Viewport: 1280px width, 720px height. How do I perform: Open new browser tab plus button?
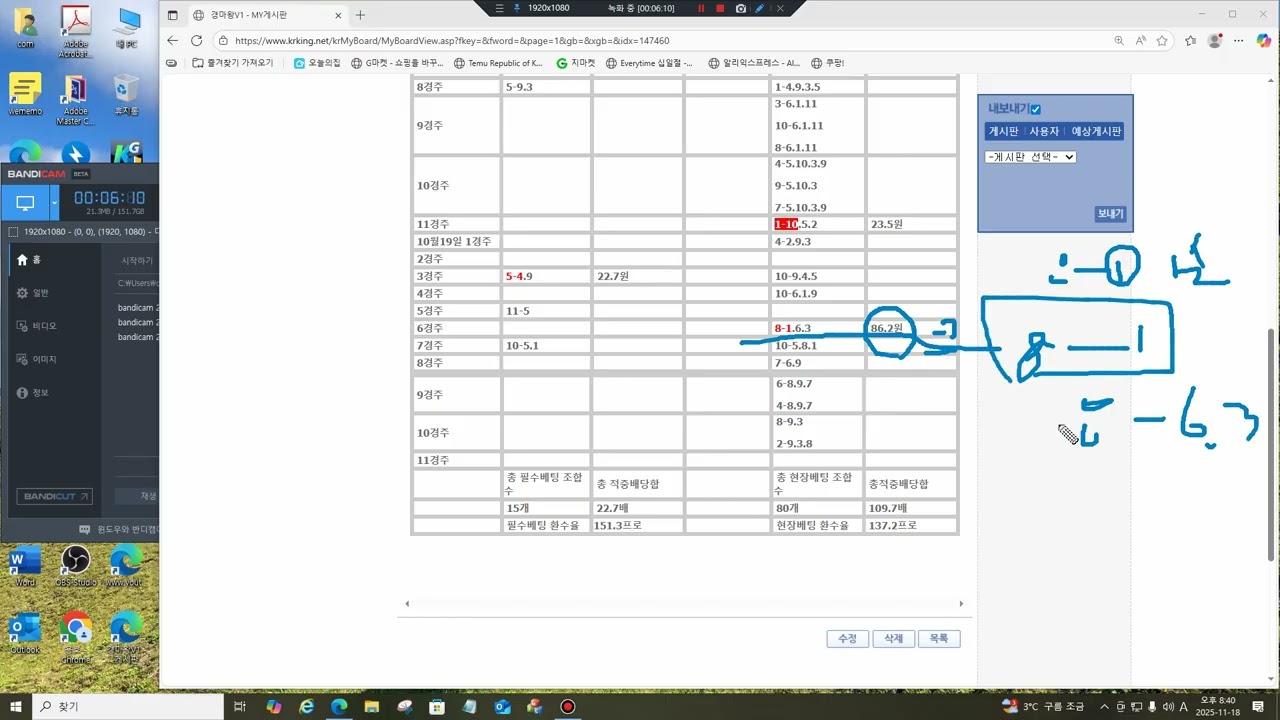[x=360, y=15]
